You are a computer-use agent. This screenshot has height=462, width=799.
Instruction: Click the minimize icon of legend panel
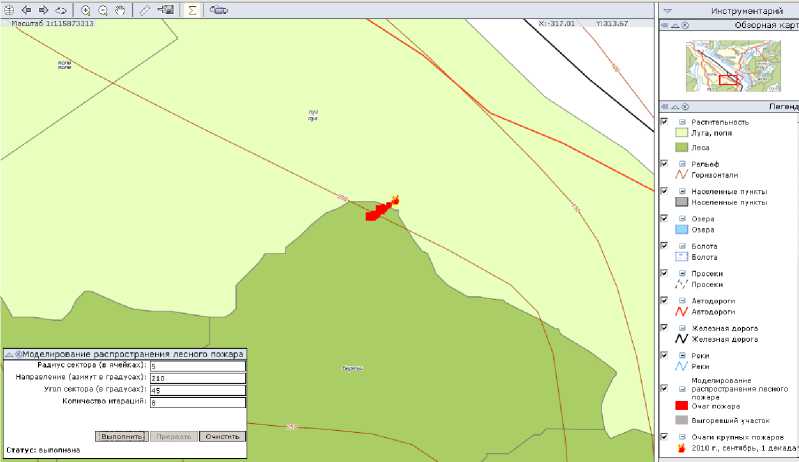[675, 106]
